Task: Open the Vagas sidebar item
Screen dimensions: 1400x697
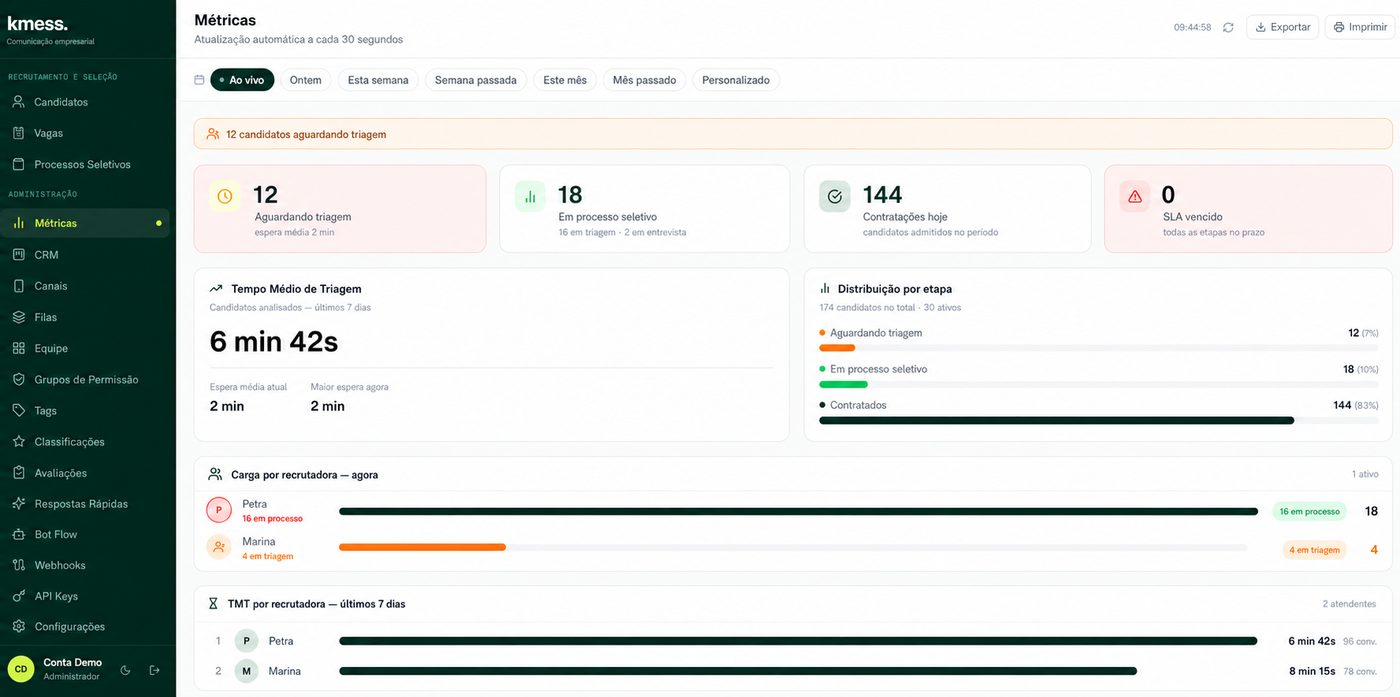Action: click(86, 133)
